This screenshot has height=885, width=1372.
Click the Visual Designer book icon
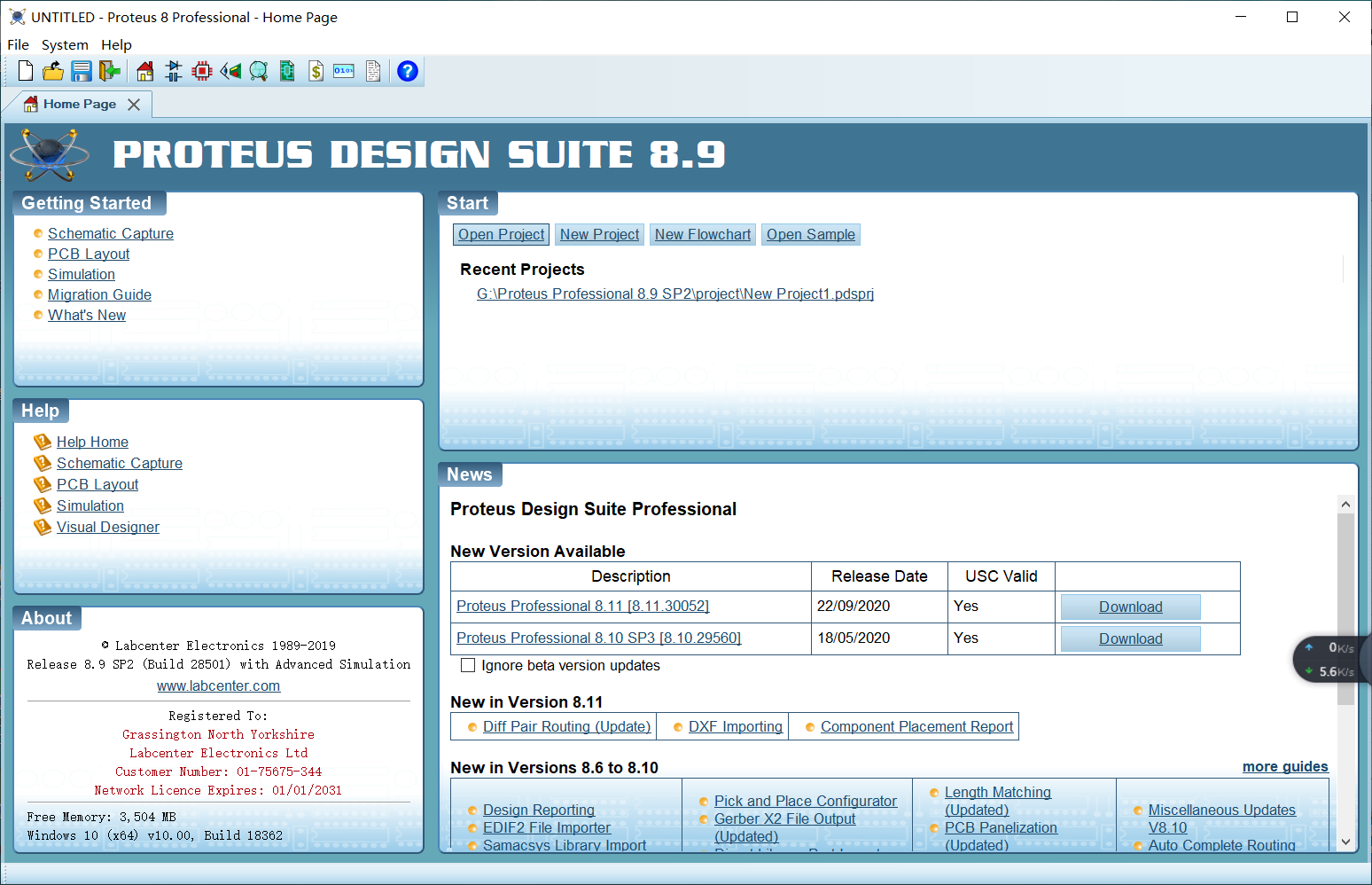43,527
